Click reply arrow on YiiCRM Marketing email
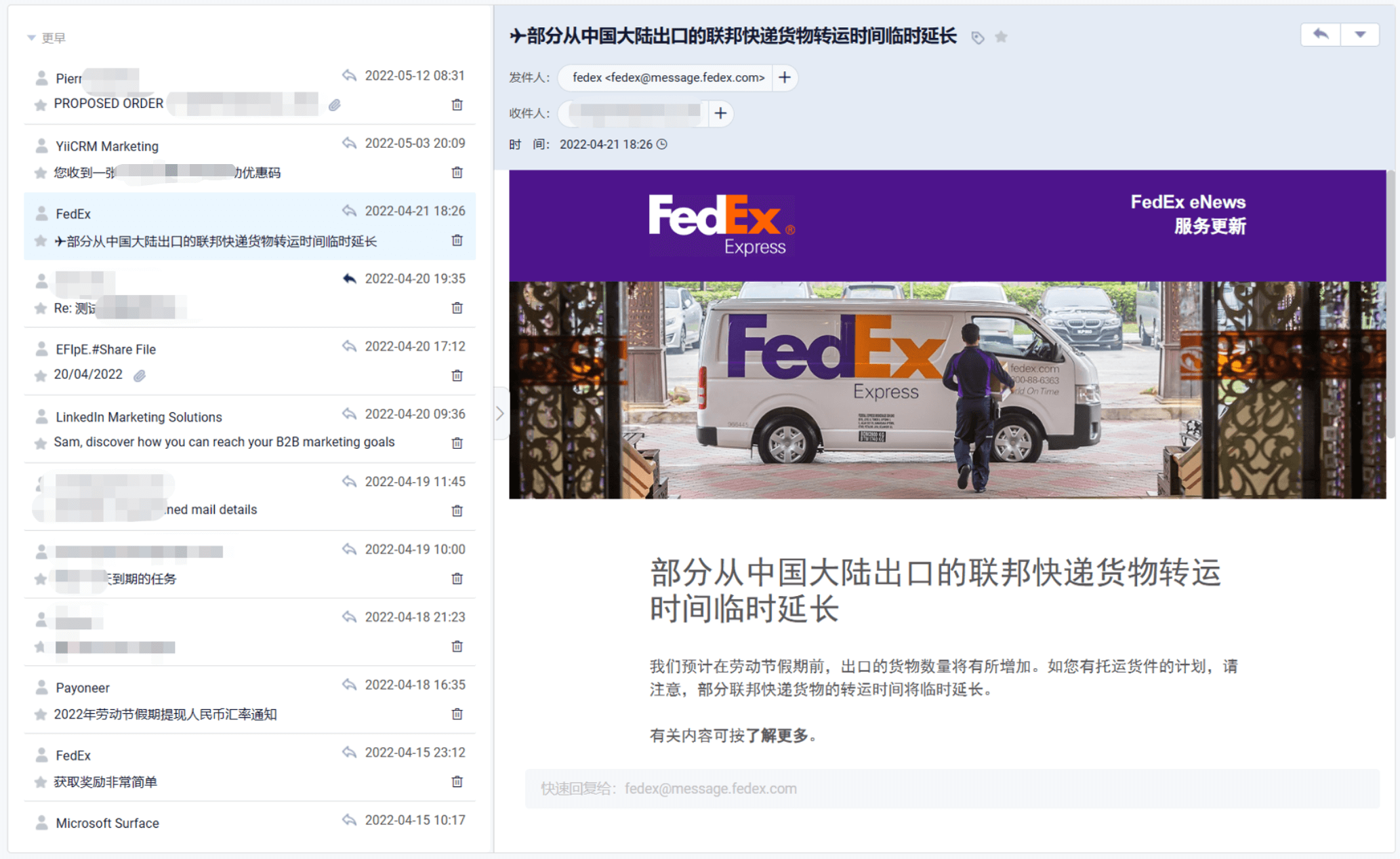 (x=349, y=143)
